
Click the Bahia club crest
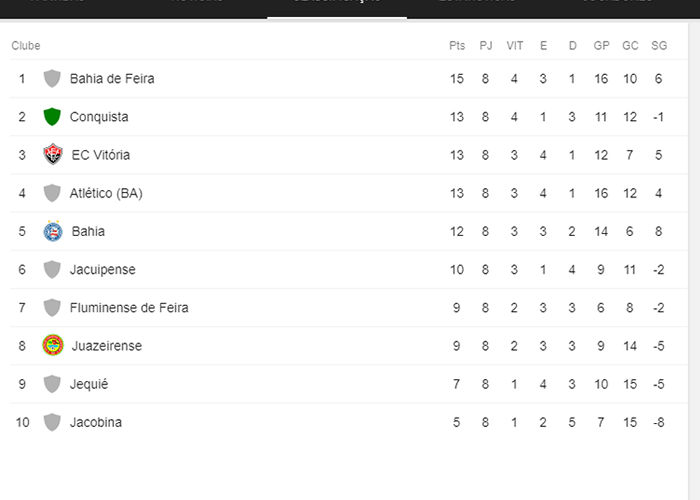53,231
